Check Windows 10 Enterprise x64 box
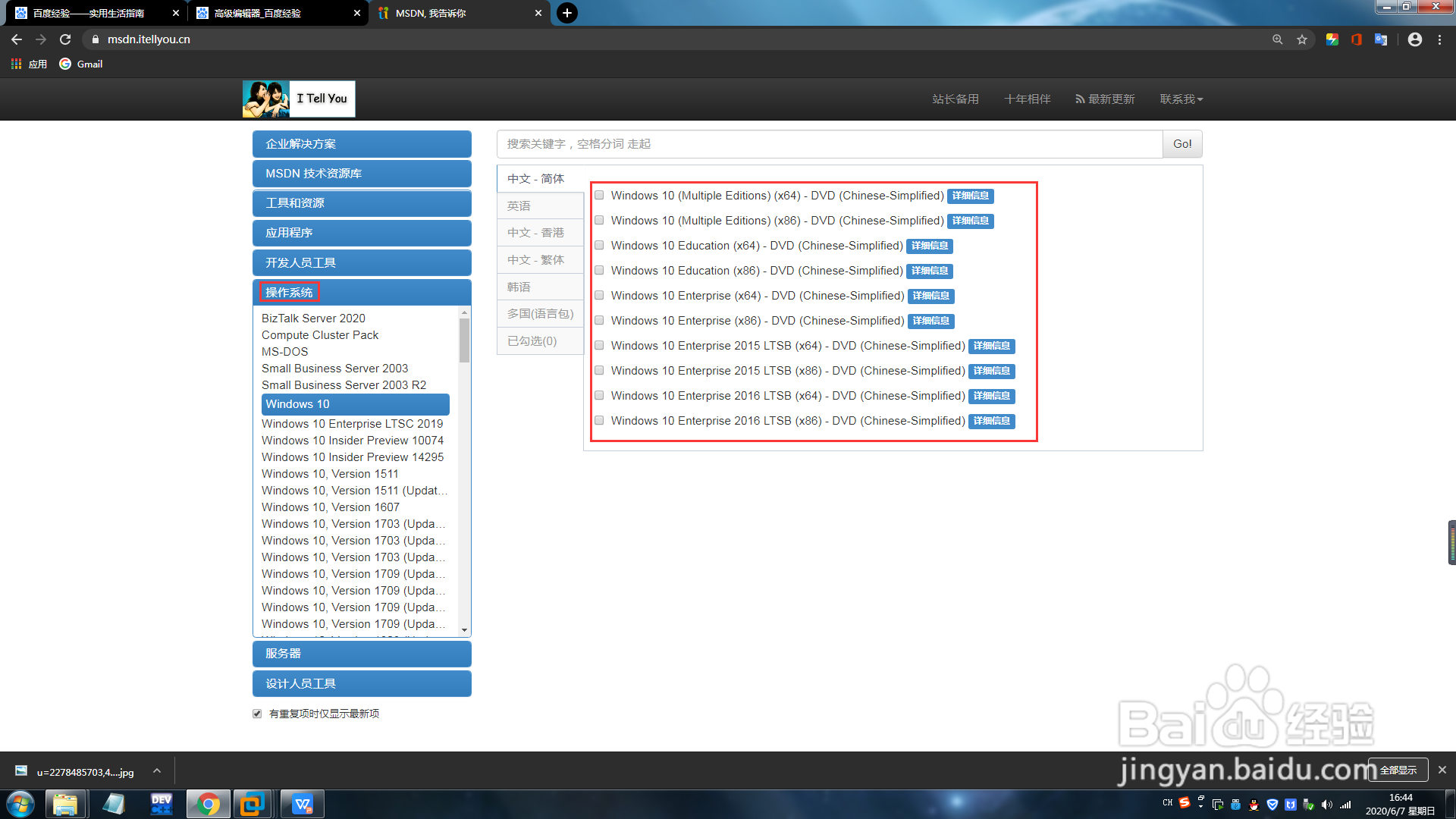This screenshot has width=1456, height=819. pos(599,296)
